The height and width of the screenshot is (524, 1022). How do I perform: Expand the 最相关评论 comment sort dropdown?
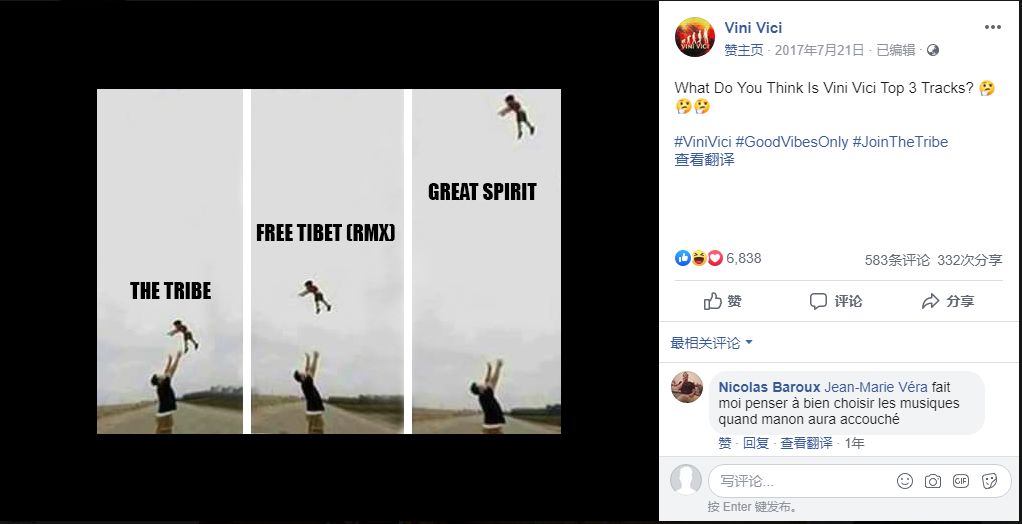pos(712,343)
